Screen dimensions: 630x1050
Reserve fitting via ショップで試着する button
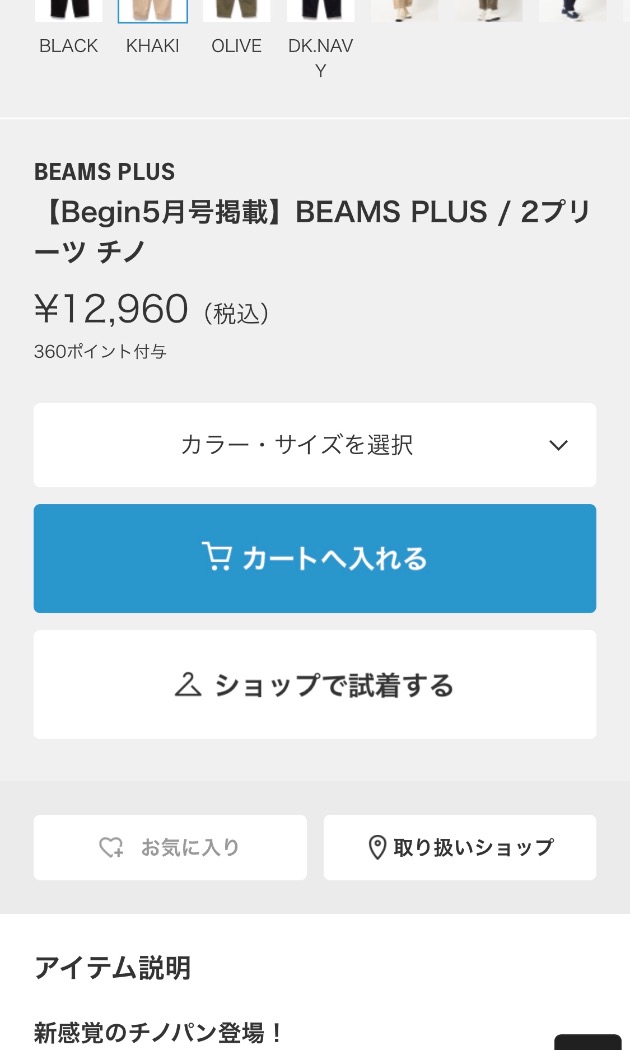[x=315, y=684]
